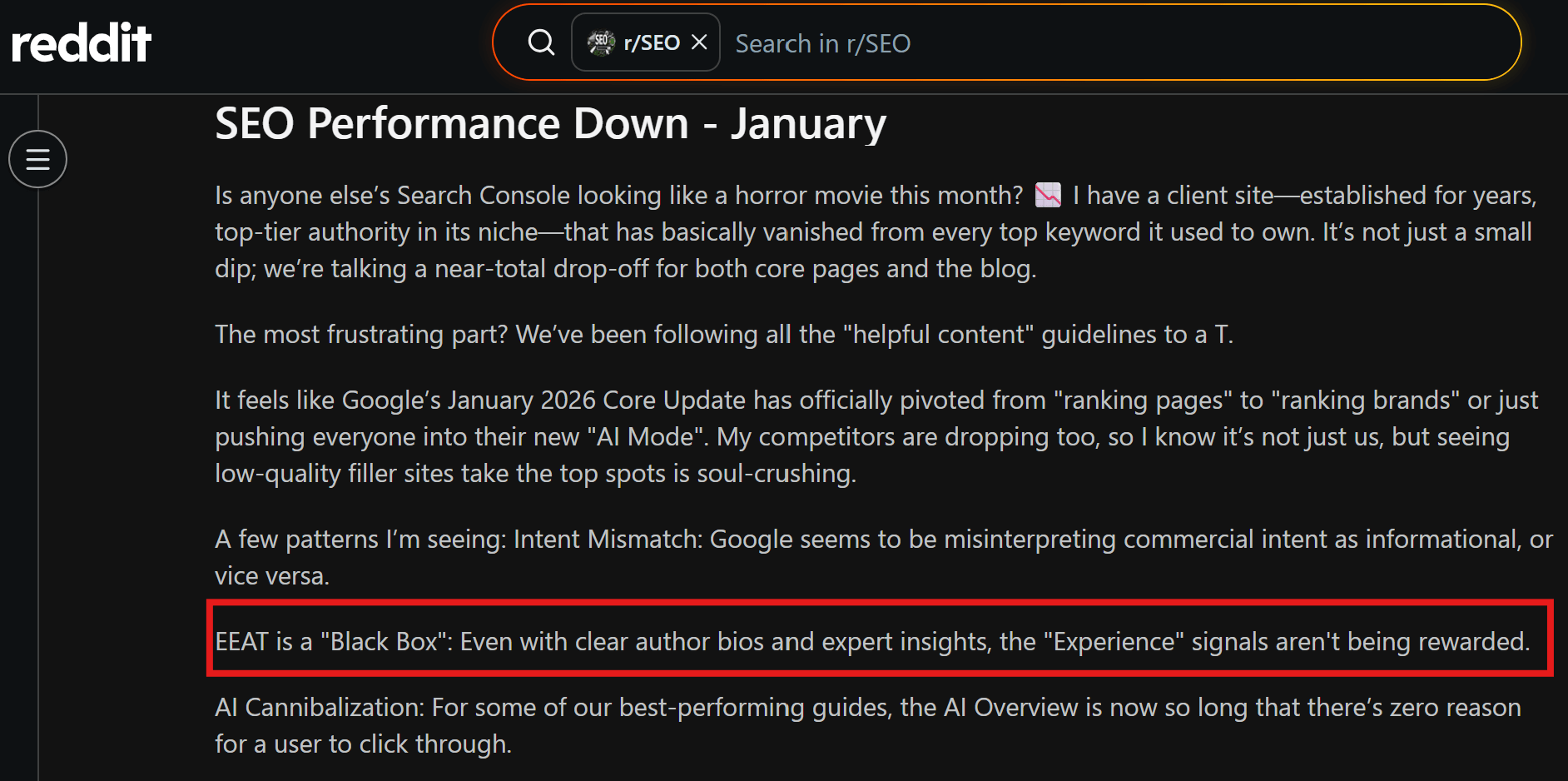Click the X icon on the r/SEO chip
The height and width of the screenshot is (781, 1568).
pyautogui.click(x=699, y=42)
